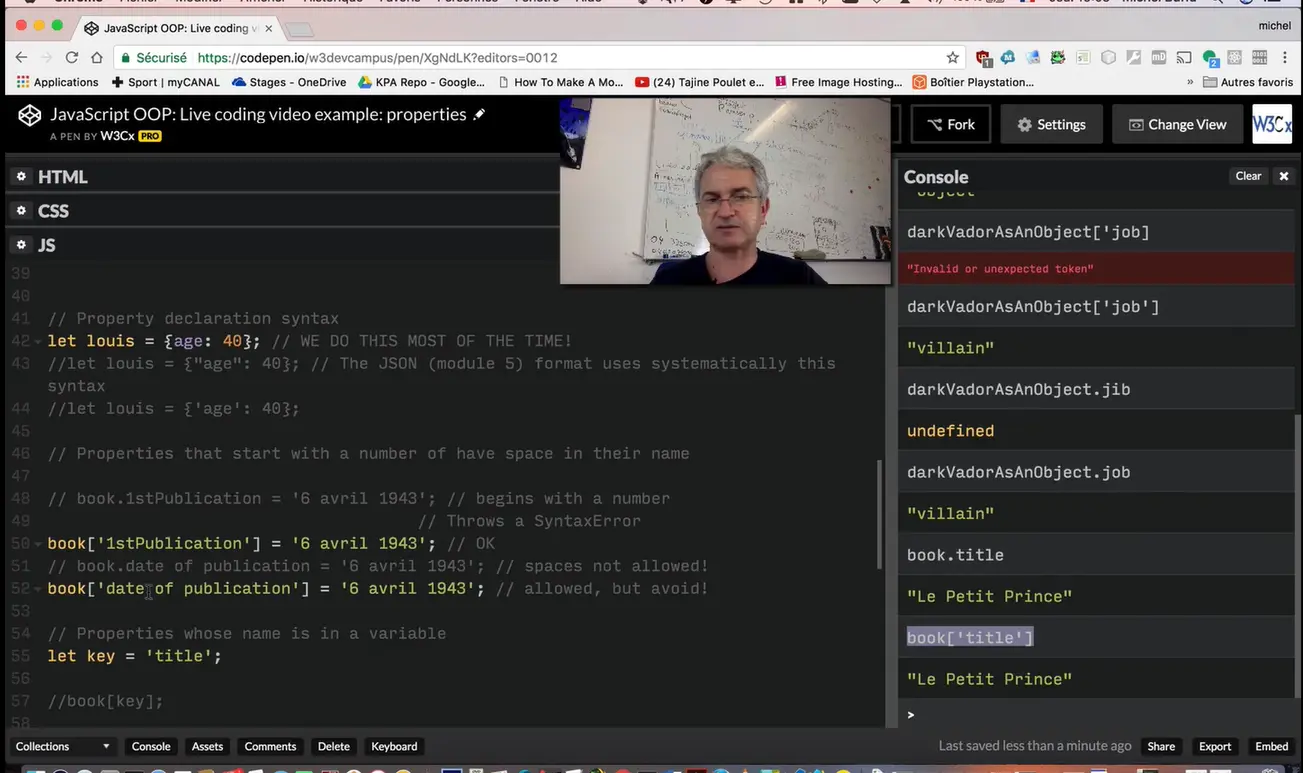Click the green frog extension icon
This screenshot has height=773, width=1303.
pos(1058,58)
